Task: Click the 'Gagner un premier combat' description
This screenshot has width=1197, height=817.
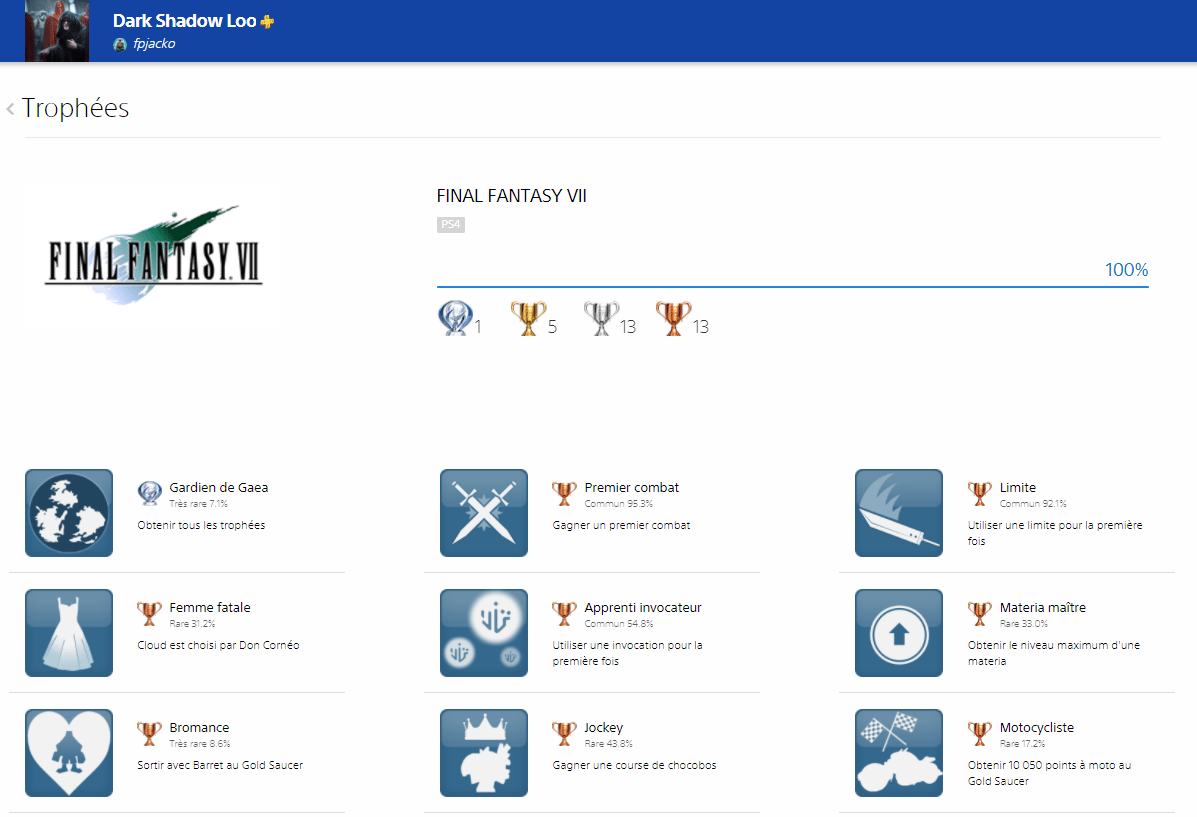Action: coord(621,525)
